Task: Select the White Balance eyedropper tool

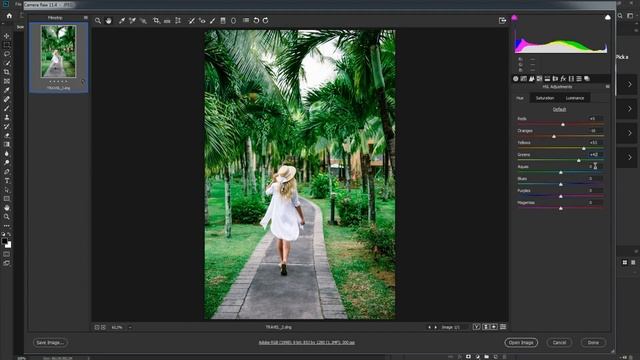Action: [x=122, y=20]
